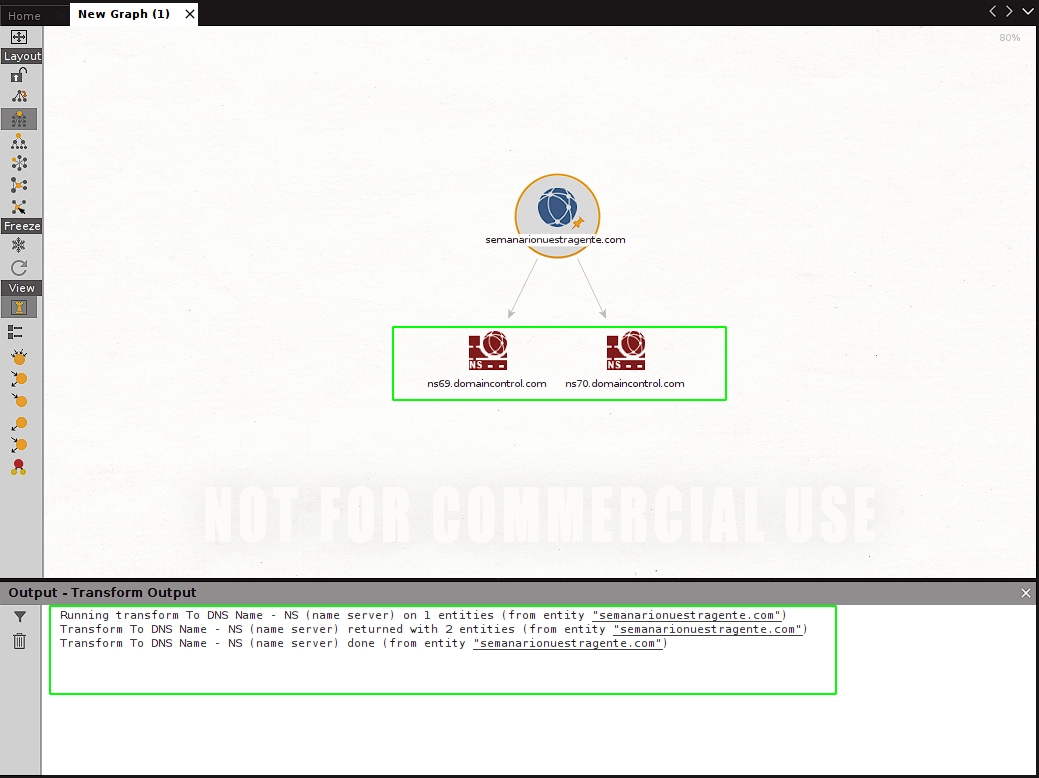The height and width of the screenshot is (778, 1039).
Task: Select the highlighted block layout icon
Action: [19, 119]
